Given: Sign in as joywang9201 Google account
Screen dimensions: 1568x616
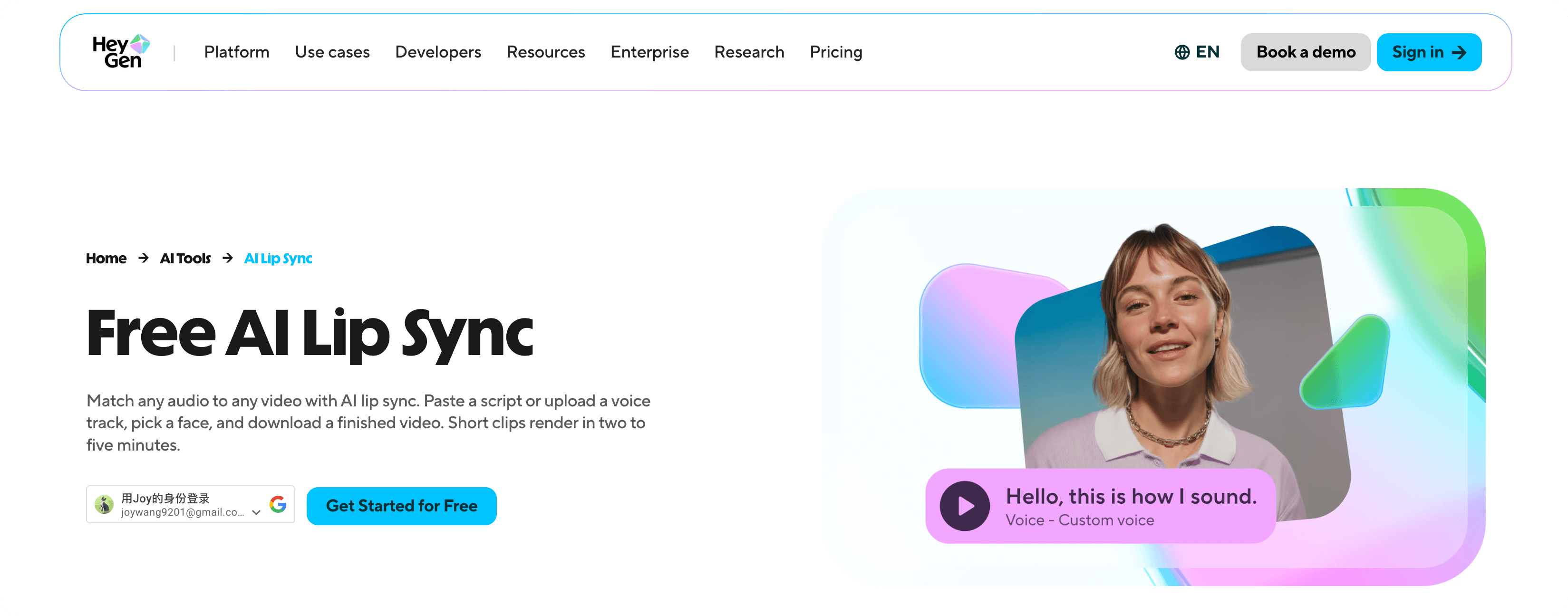Looking at the screenshot, I should 191,504.
